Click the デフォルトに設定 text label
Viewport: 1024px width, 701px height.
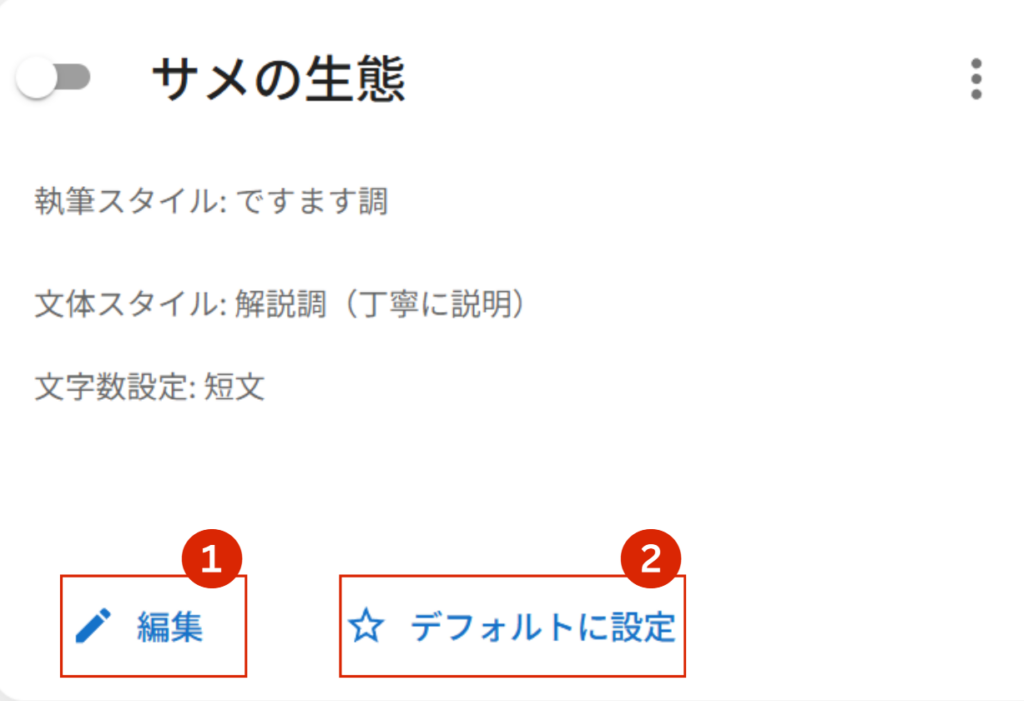point(543,627)
